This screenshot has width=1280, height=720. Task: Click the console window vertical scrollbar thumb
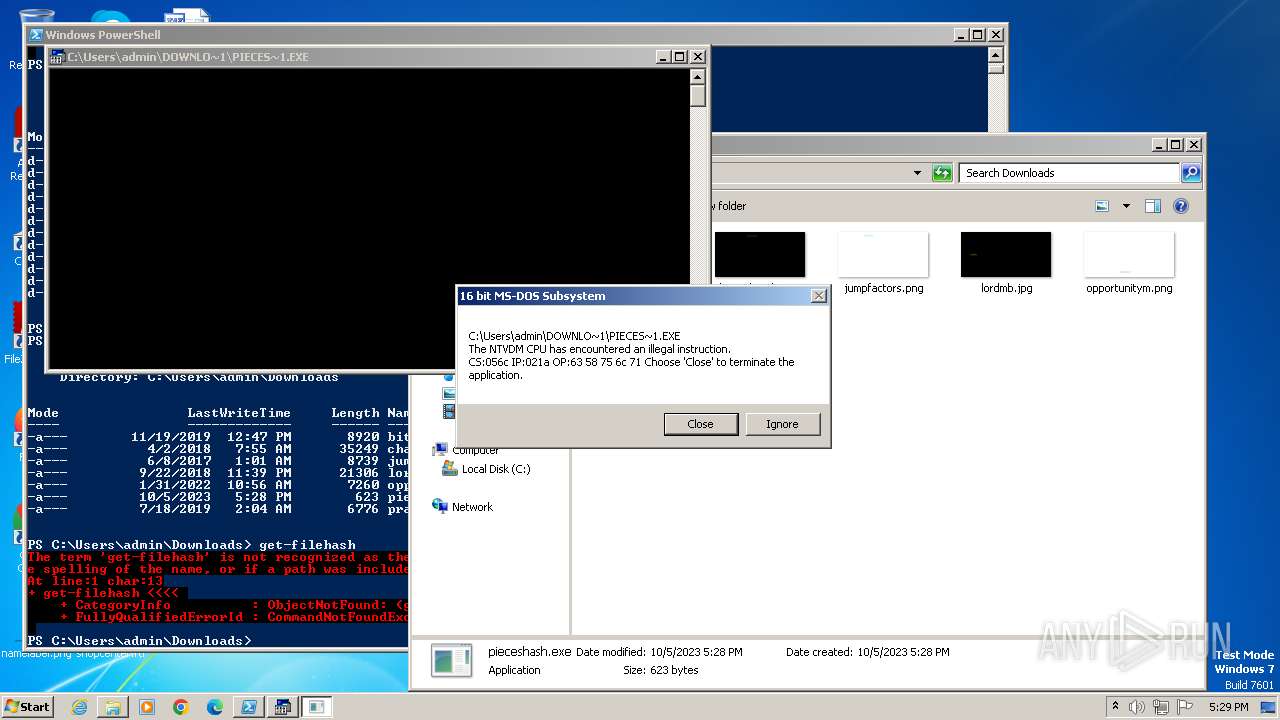(698, 96)
